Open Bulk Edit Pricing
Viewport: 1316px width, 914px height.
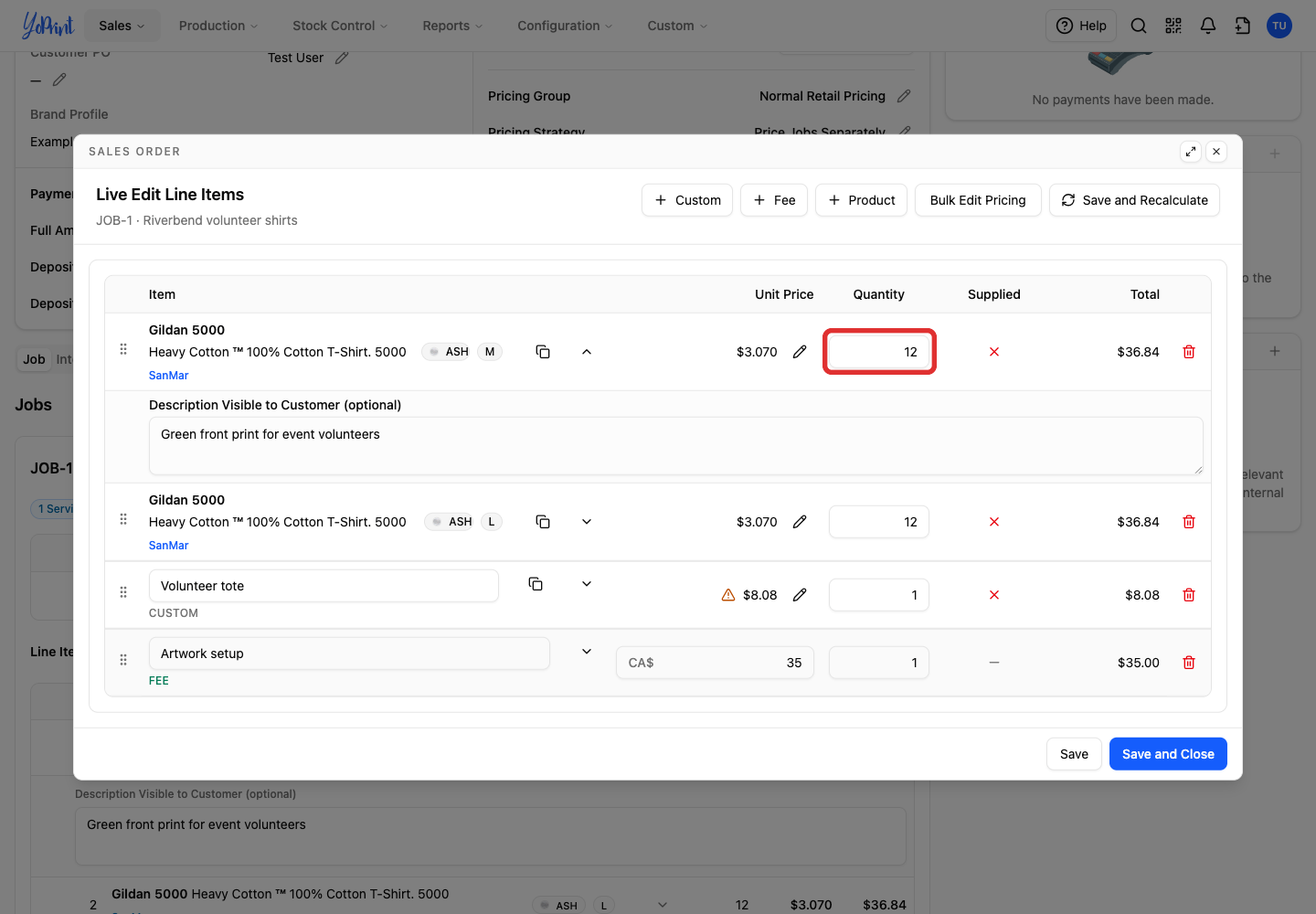point(978,200)
